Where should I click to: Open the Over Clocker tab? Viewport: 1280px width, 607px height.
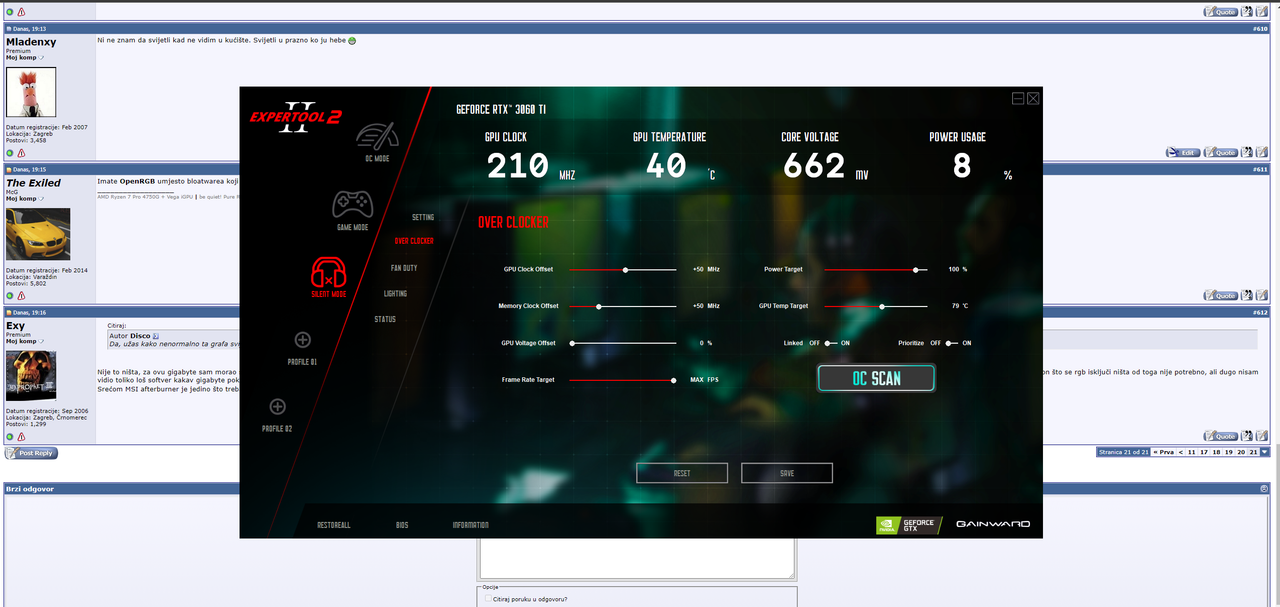414,241
